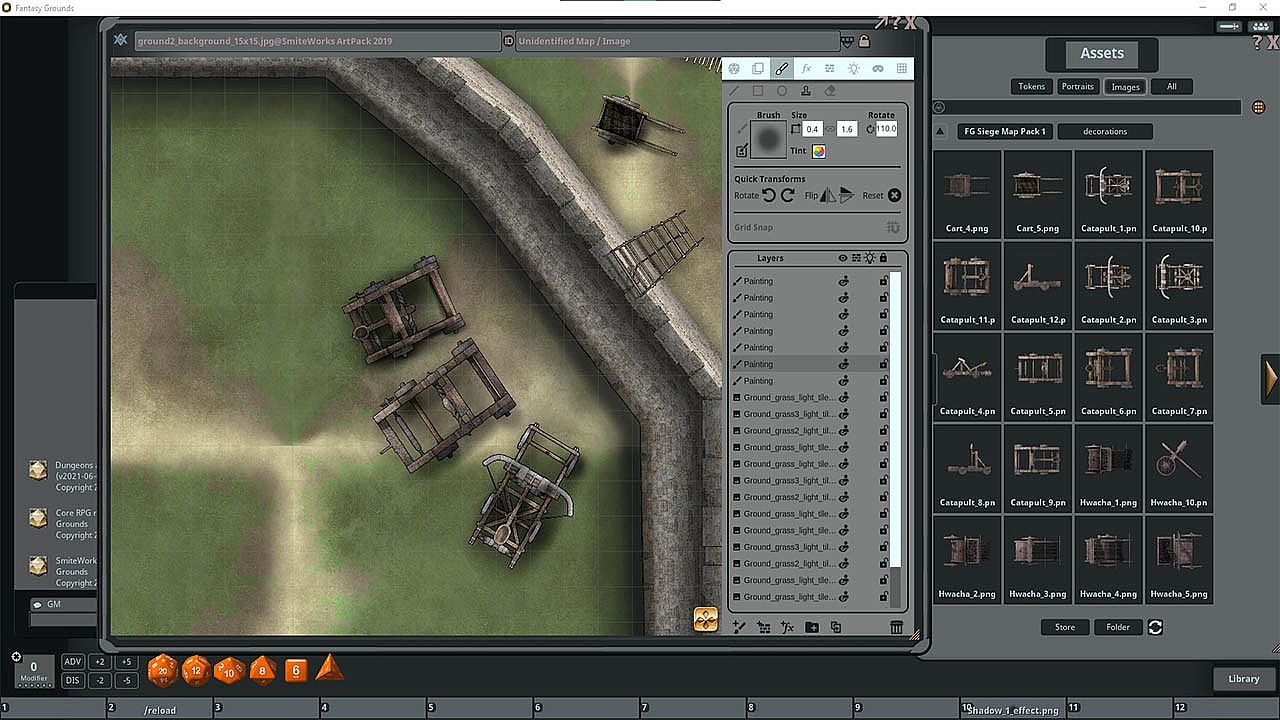Toggle the link between brush size values
Screen dimensions: 1280x720
pos(830,129)
